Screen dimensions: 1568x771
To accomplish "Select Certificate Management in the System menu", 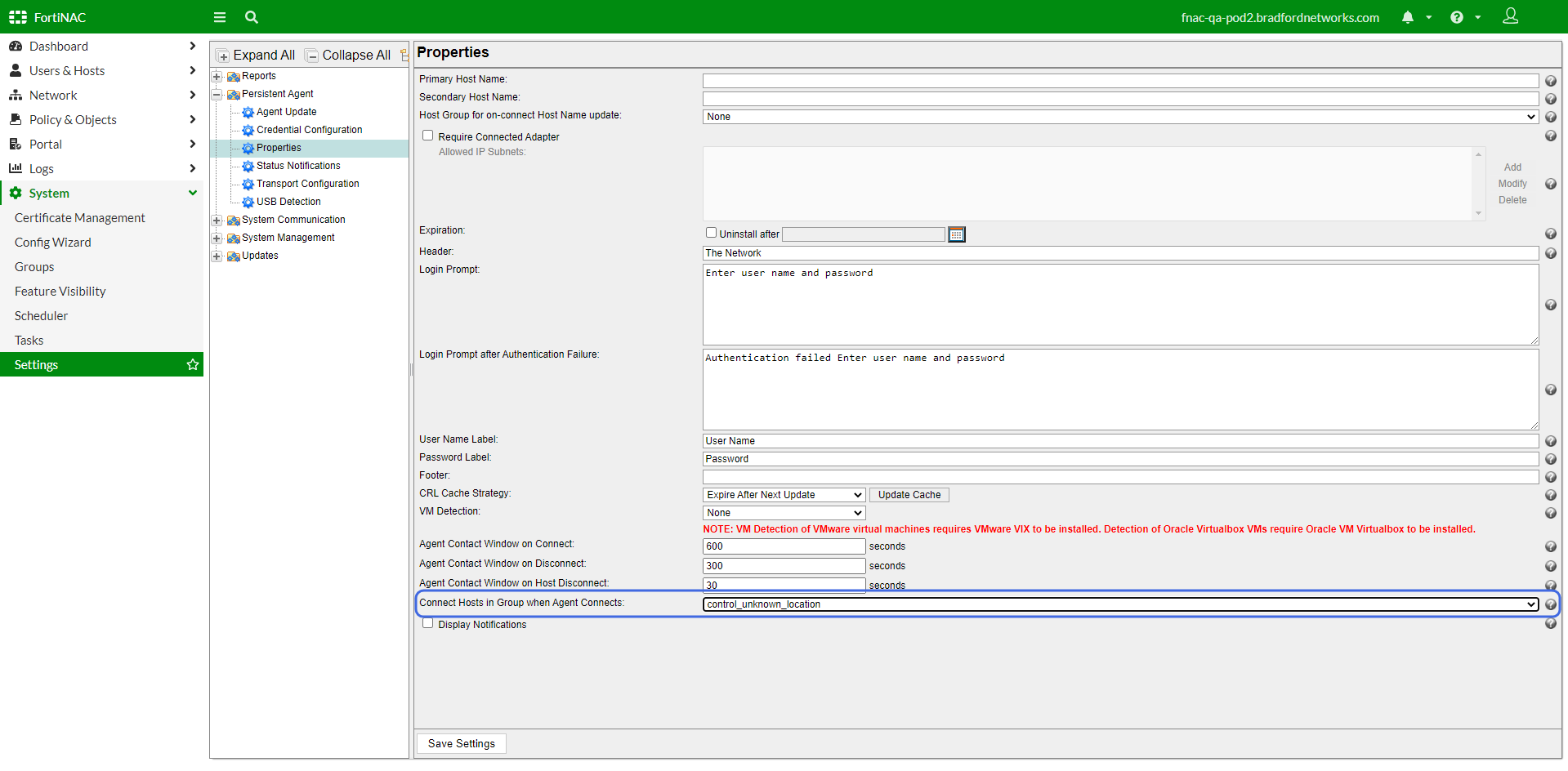I will point(79,218).
